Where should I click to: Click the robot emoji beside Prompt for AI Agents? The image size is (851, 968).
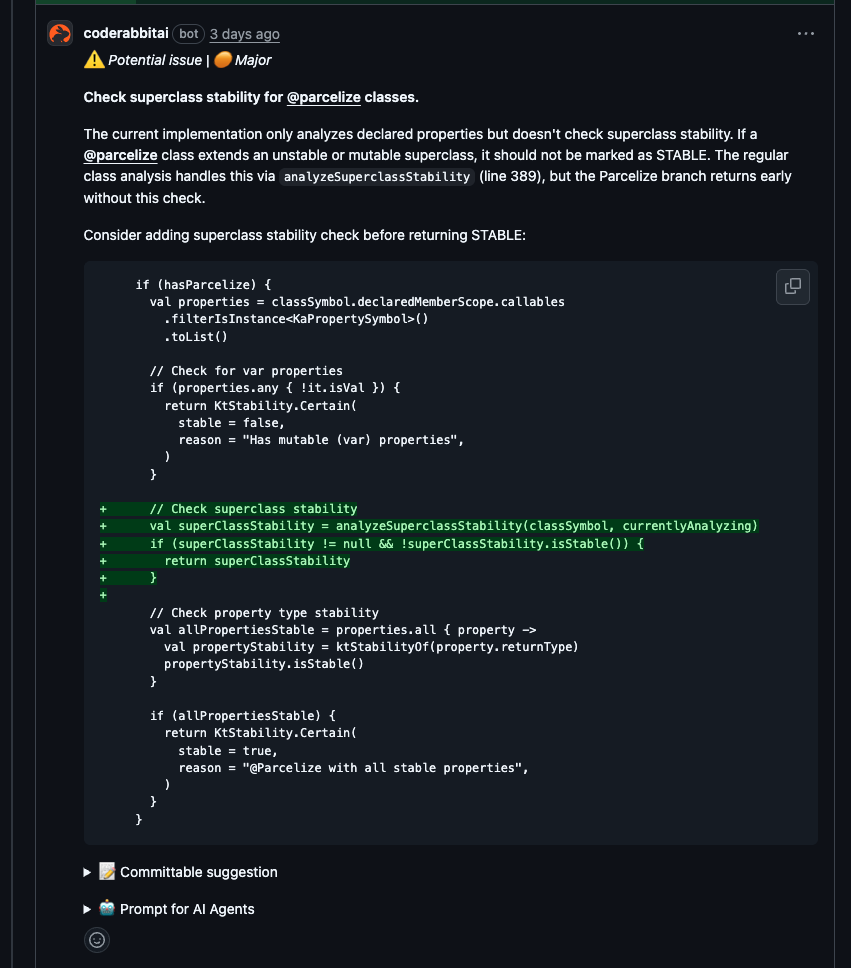(x=107, y=909)
